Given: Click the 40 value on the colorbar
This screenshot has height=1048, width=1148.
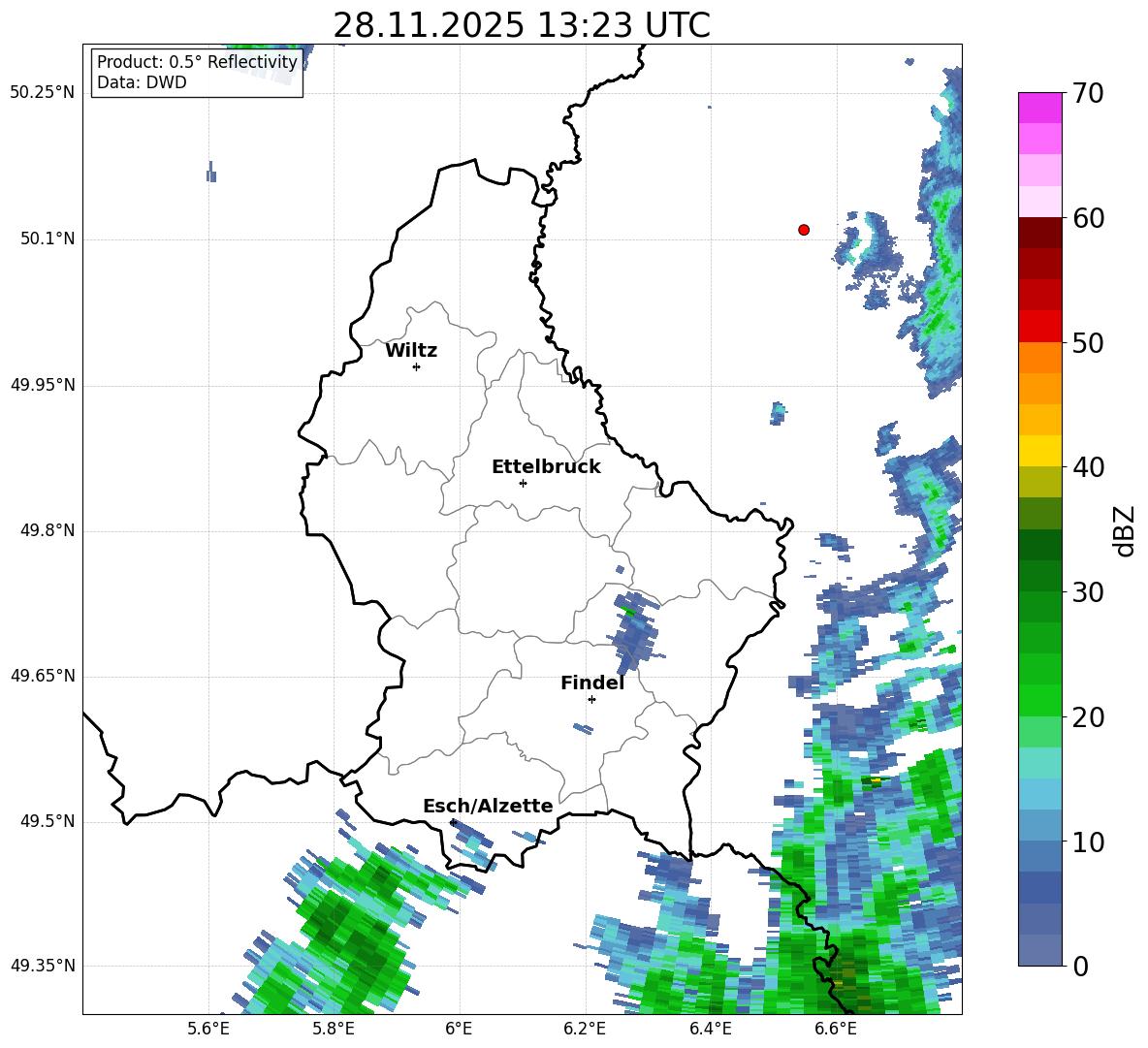Looking at the screenshot, I should click(1088, 467).
